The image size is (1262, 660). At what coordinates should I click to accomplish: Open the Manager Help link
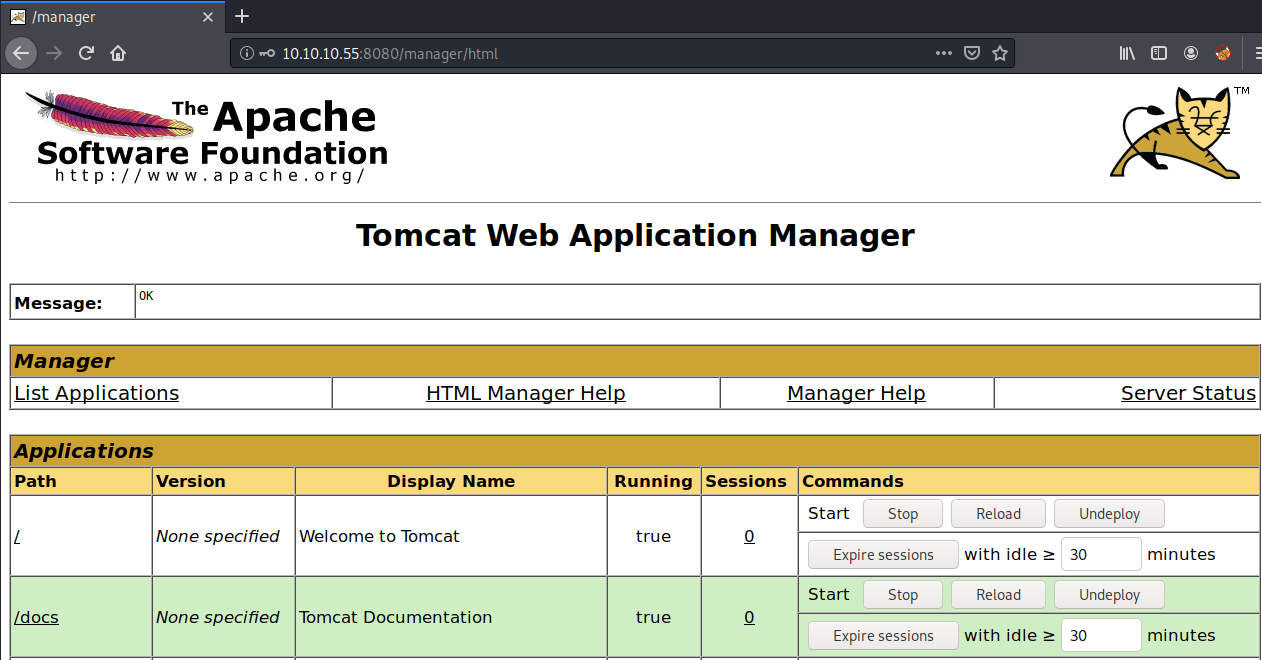point(856,393)
